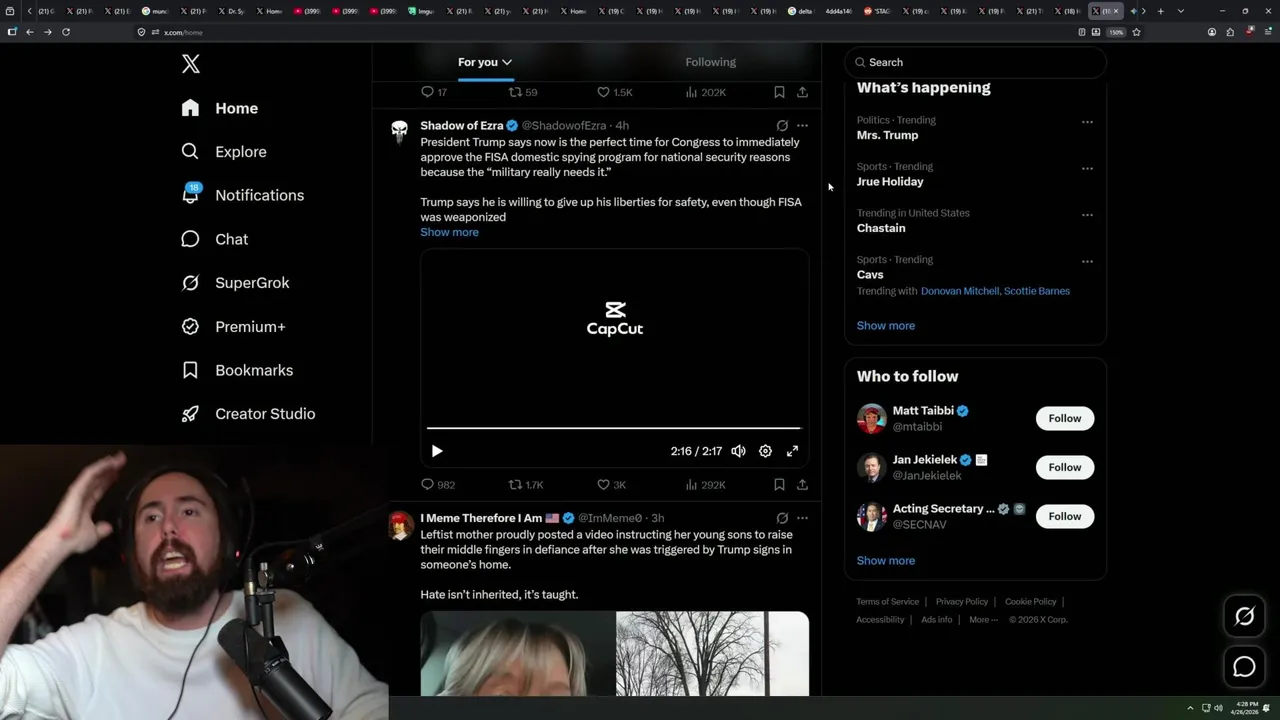Viewport: 1280px width, 720px height.
Task: Repost top post with 59 reposts
Action: (523, 92)
